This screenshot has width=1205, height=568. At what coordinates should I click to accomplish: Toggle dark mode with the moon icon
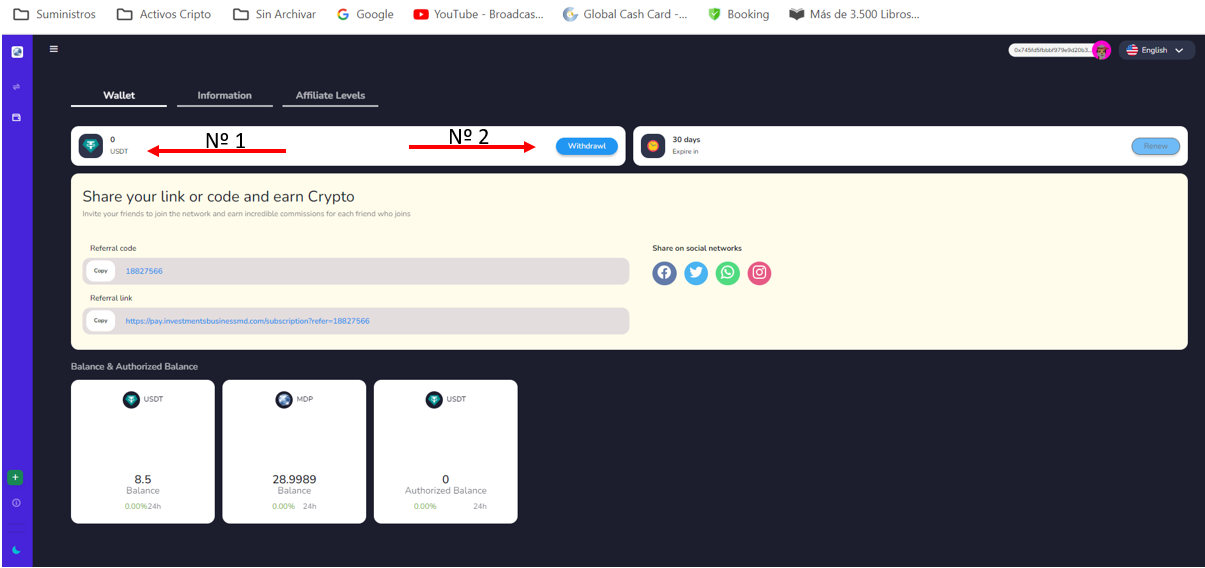tap(16, 550)
